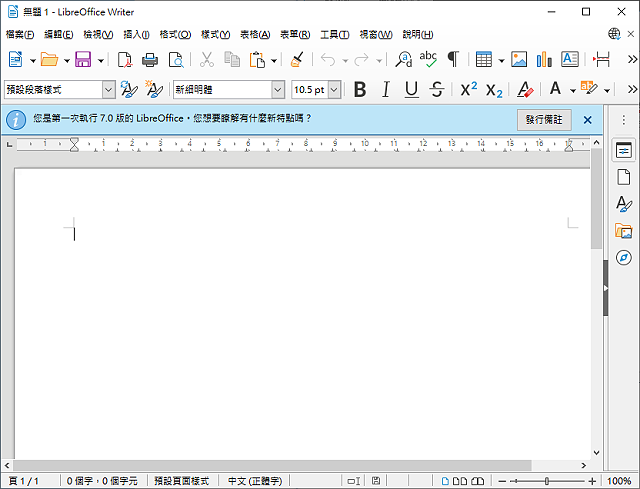This screenshot has width=640, height=489.
Task: Open Find and Replace
Action: click(x=404, y=60)
